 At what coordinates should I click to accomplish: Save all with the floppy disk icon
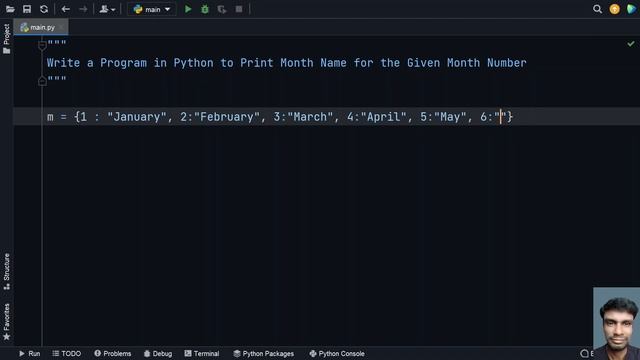[27, 9]
